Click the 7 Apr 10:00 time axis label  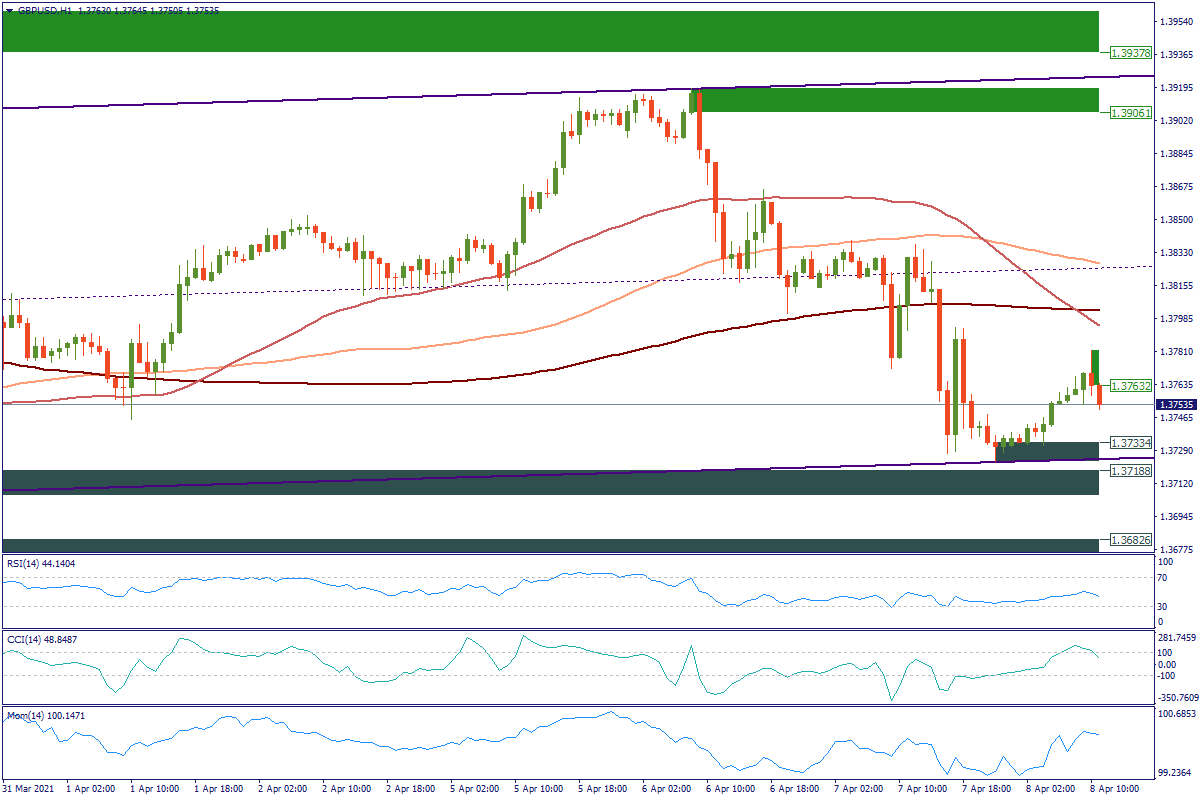[x=921, y=789]
